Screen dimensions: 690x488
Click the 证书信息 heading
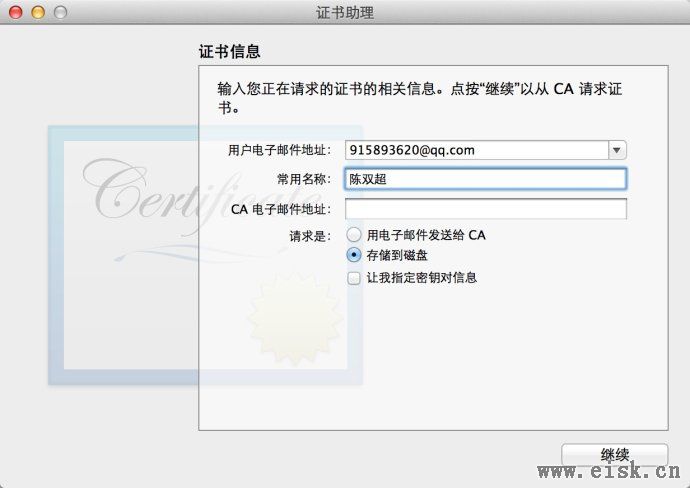[229, 51]
